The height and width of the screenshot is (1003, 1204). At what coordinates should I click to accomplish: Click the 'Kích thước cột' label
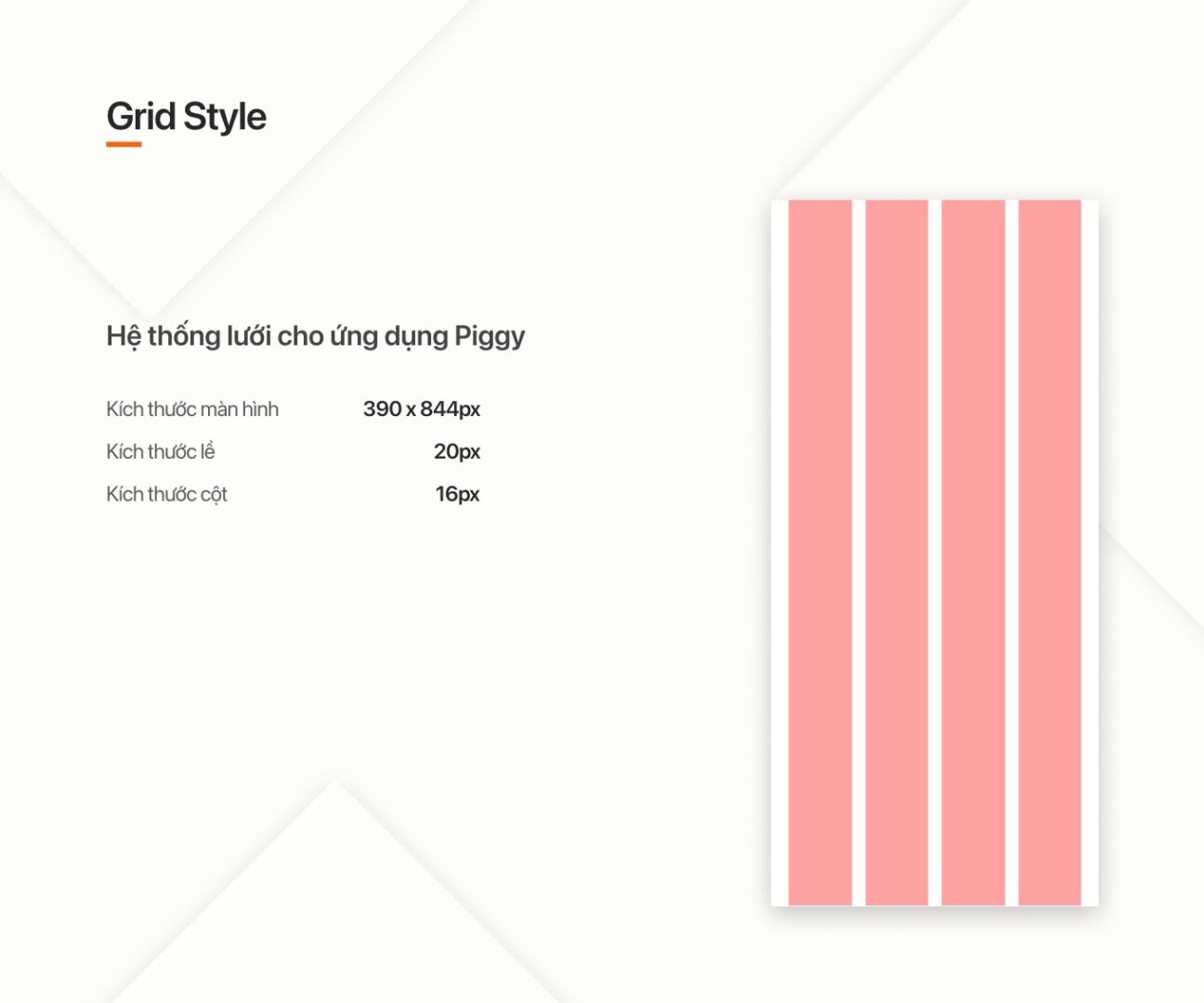tap(166, 494)
